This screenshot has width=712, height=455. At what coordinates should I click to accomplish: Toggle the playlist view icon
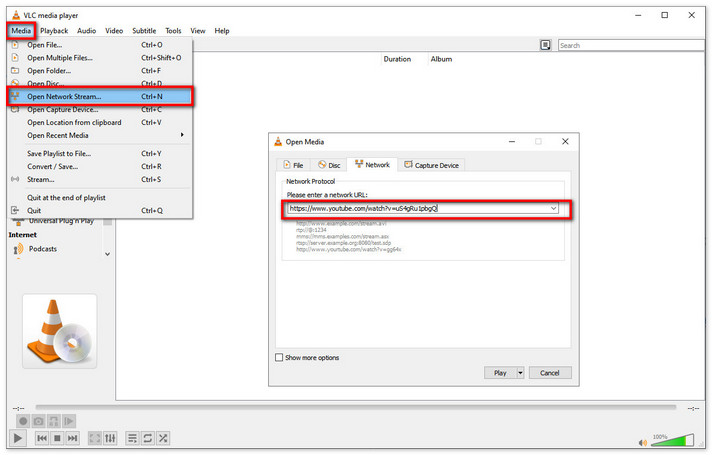pyautogui.click(x=132, y=438)
